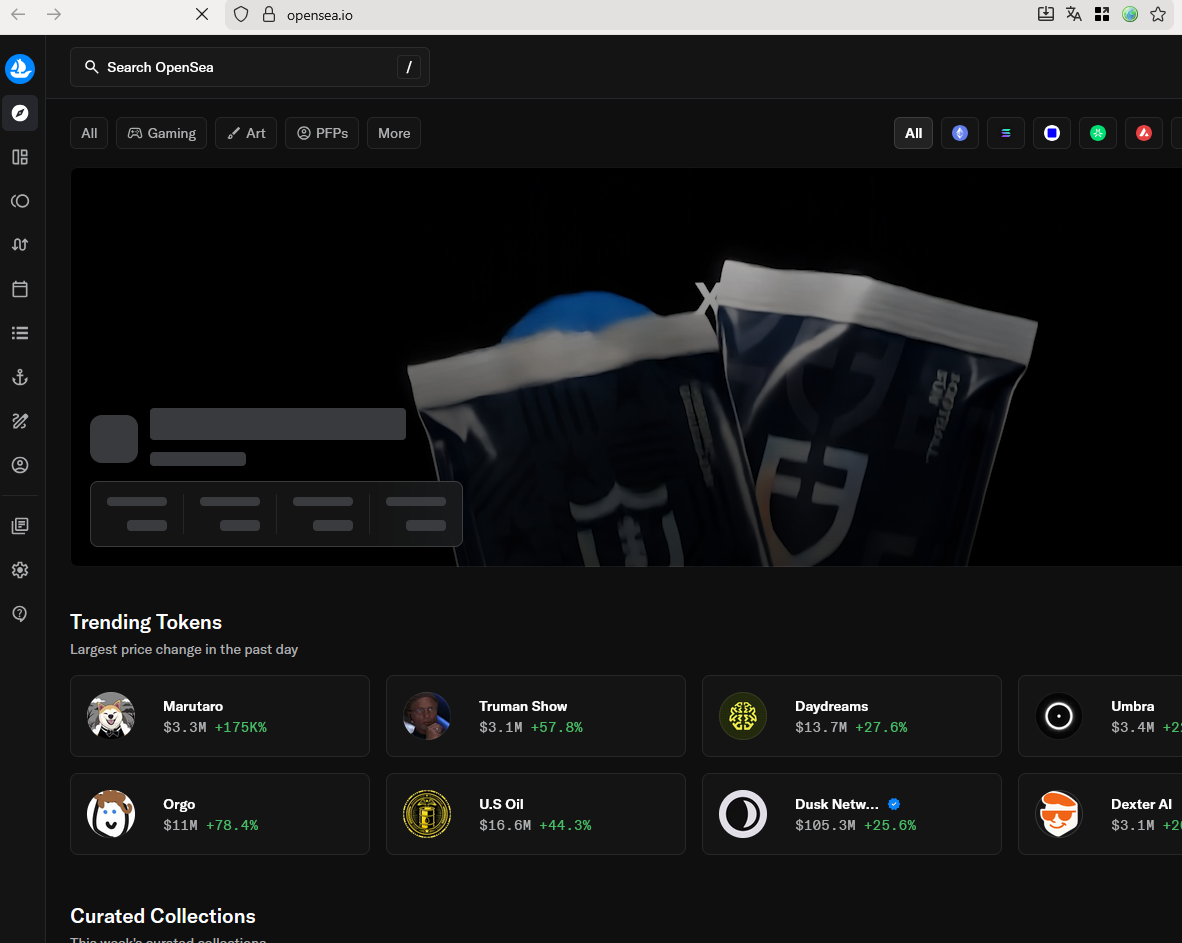Click the browser back arrow
Image resolution: width=1182 pixels, height=943 pixels.
18,14
